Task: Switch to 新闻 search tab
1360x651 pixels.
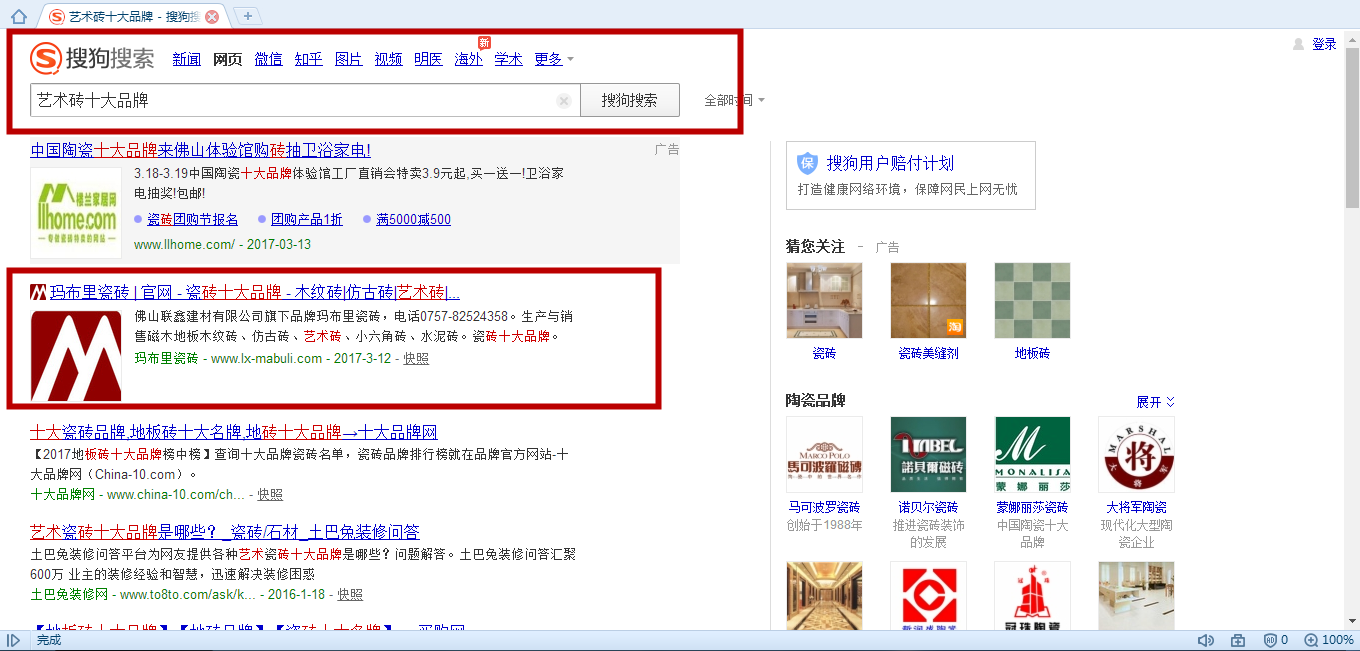Action: click(x=187, y=59)
